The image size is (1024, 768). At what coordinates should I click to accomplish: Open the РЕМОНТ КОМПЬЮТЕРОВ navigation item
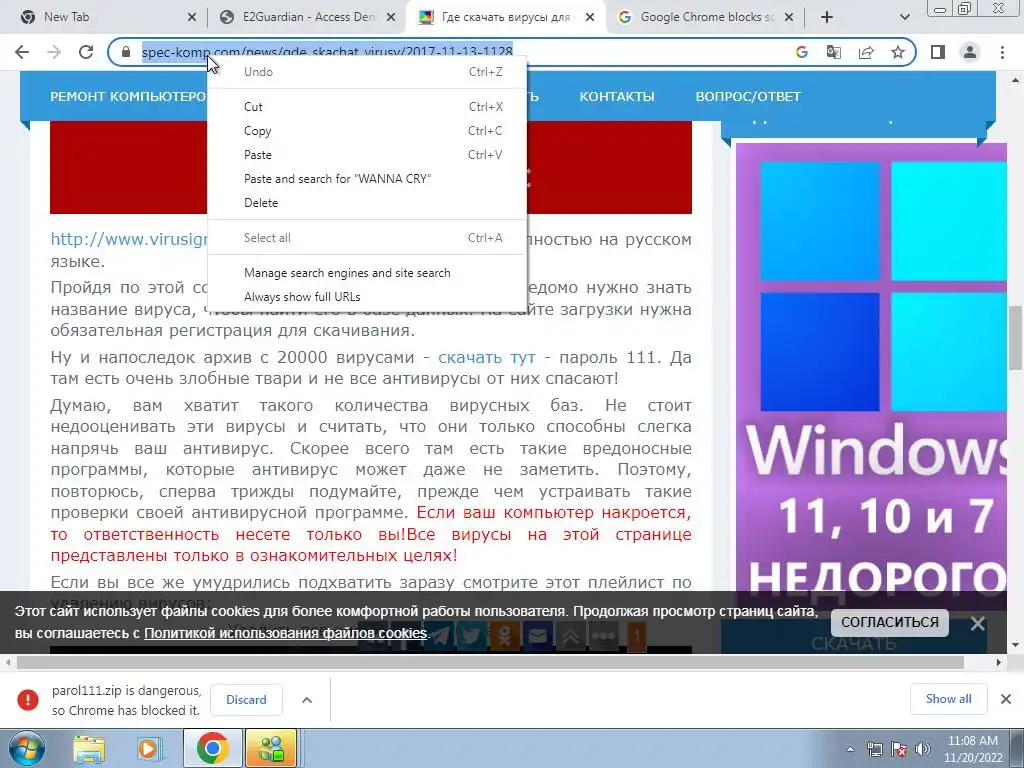coord(129,96)
